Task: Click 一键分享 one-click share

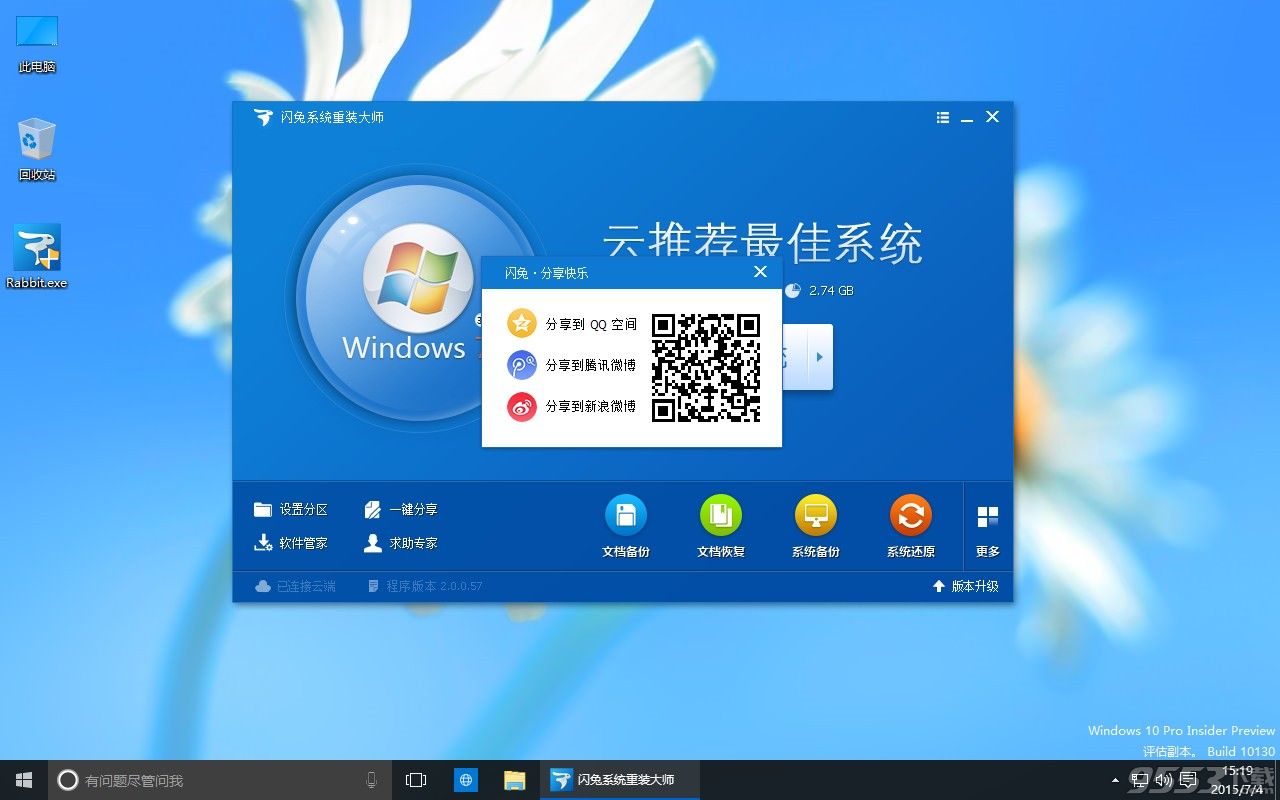Action: click(401, 509)
